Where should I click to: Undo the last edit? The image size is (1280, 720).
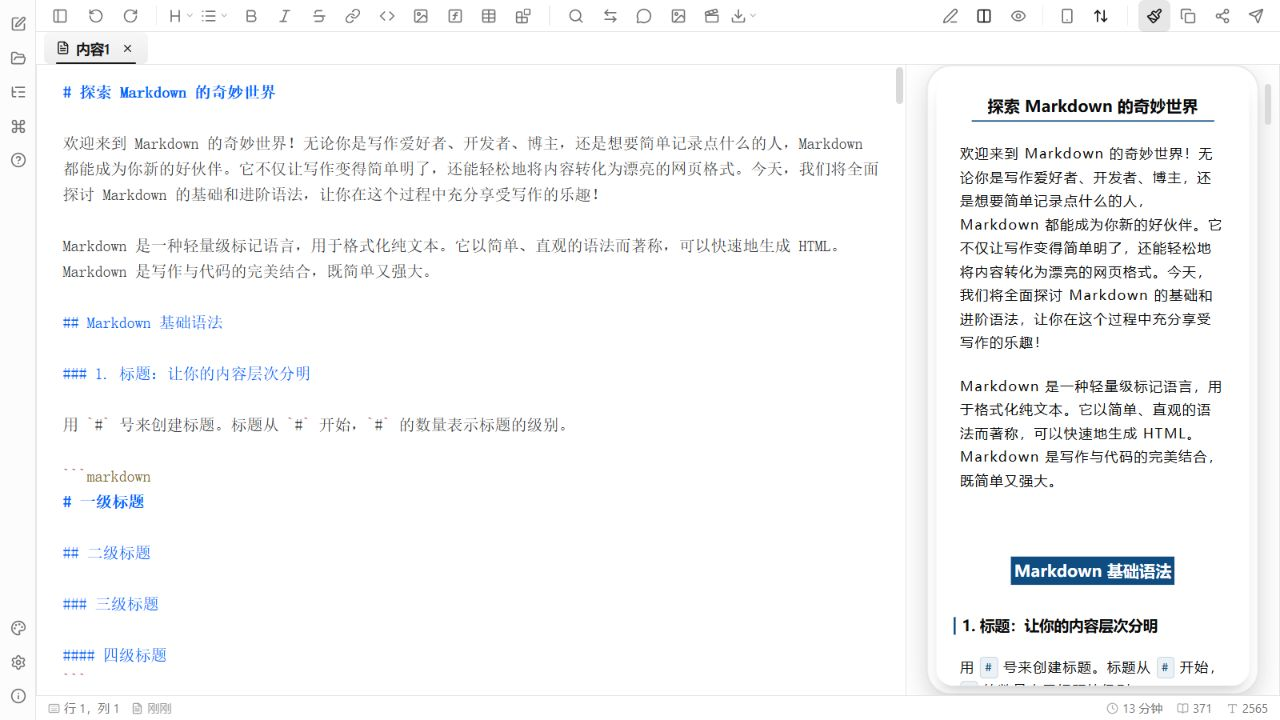(x=95, y=16)
